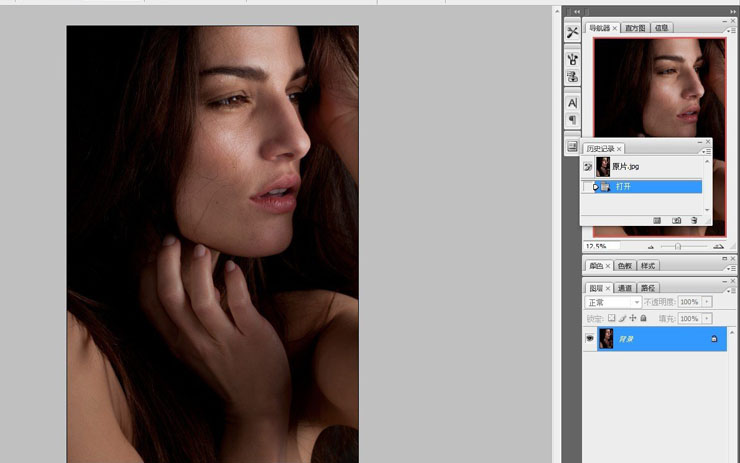The width and height of the screenshot is (740, 463).
Task: Switch to the 路径 tab
Action: [x=648, y=288]
